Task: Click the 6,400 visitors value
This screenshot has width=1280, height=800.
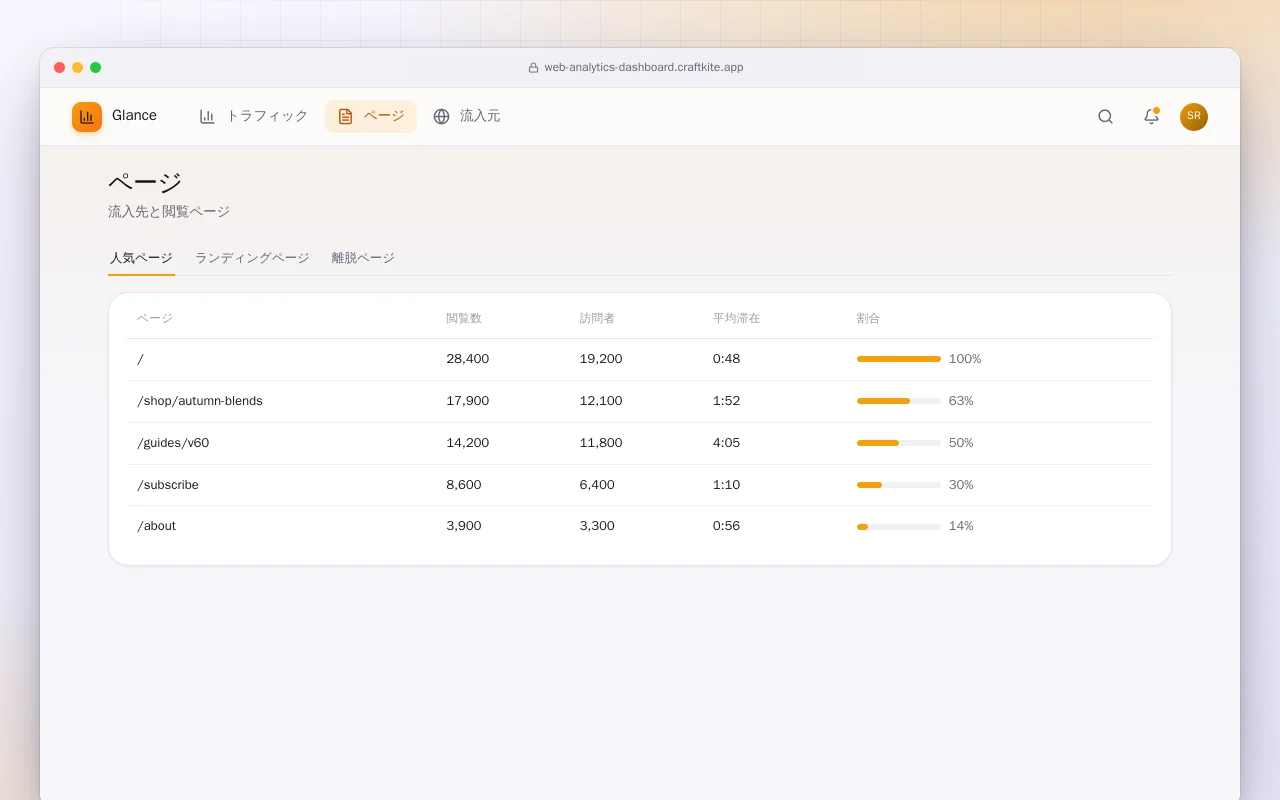Action: coord(597,485)
